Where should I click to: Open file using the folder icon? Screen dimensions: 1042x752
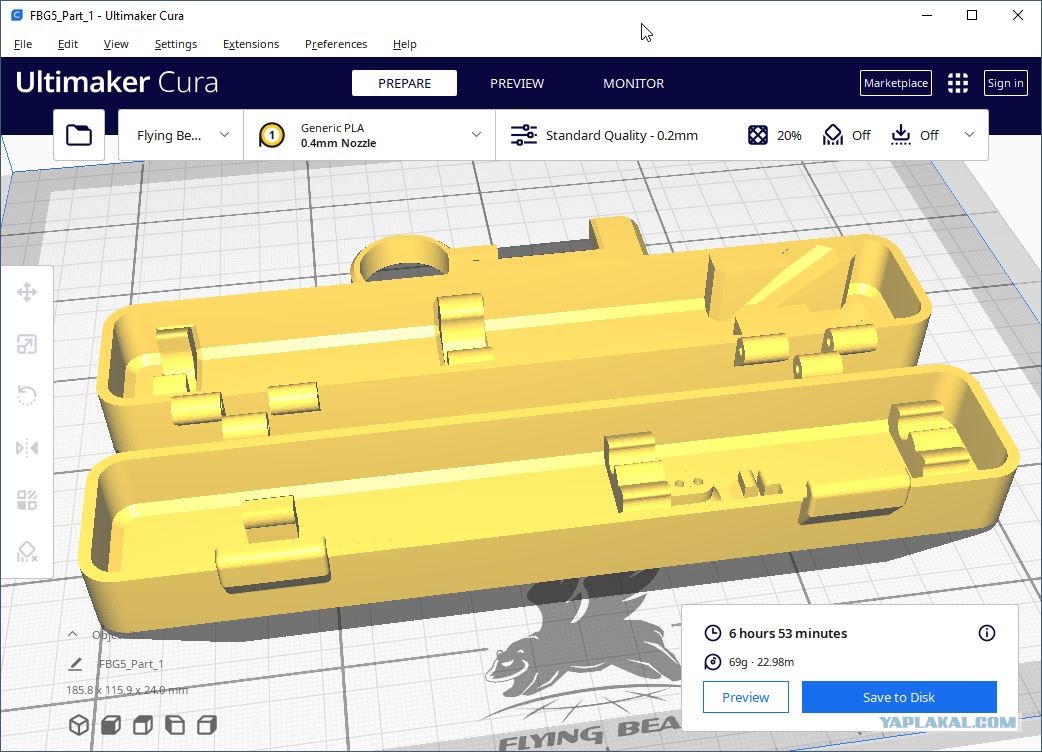click(79, 135)
